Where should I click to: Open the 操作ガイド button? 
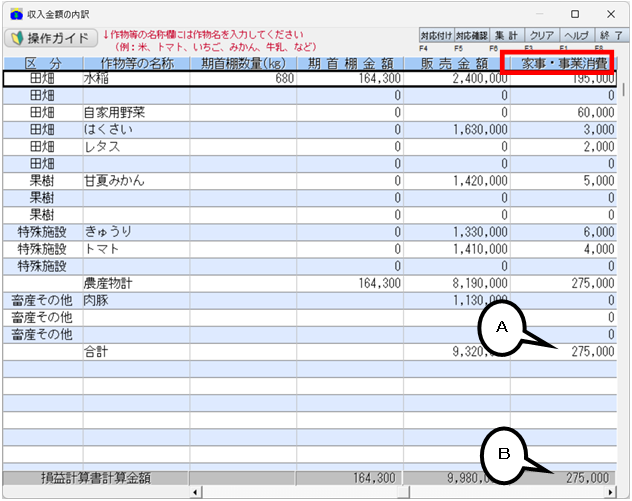pyautogui.click(x=51, y=38)
